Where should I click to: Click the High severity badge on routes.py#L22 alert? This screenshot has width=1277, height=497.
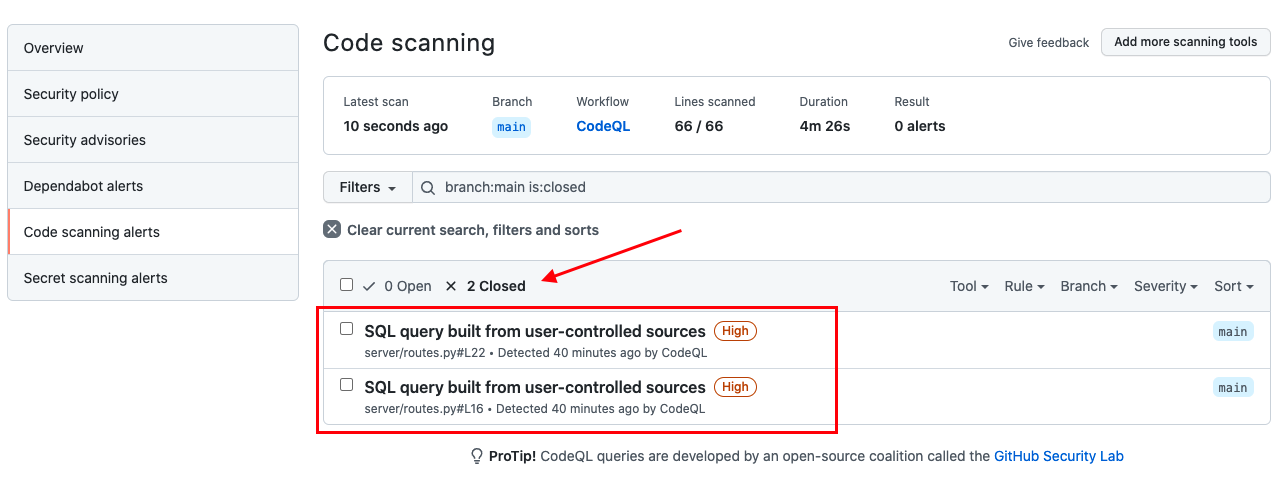tap(735, 331)
